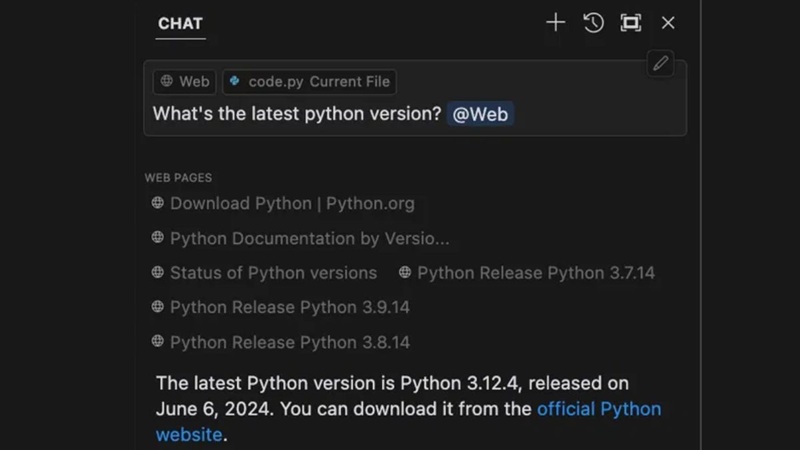The height and width of the screenshot is (450, 800).
Task: Open chat history clock icon
Action: 593,23
